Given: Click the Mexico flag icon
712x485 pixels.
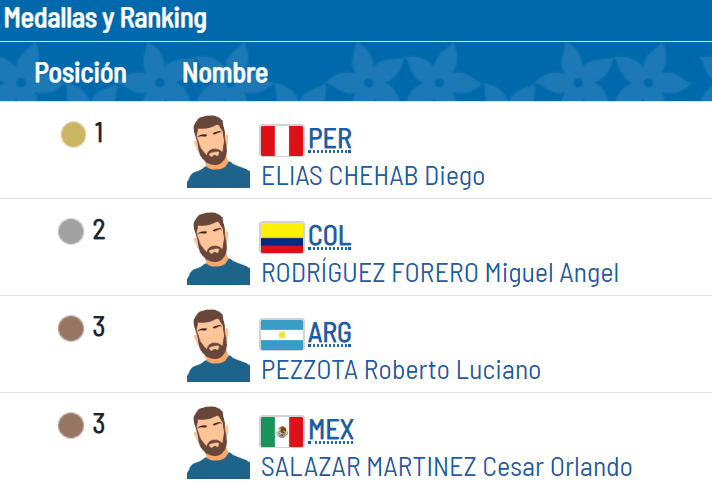Looking at the screenshot, I should point(282,432).
